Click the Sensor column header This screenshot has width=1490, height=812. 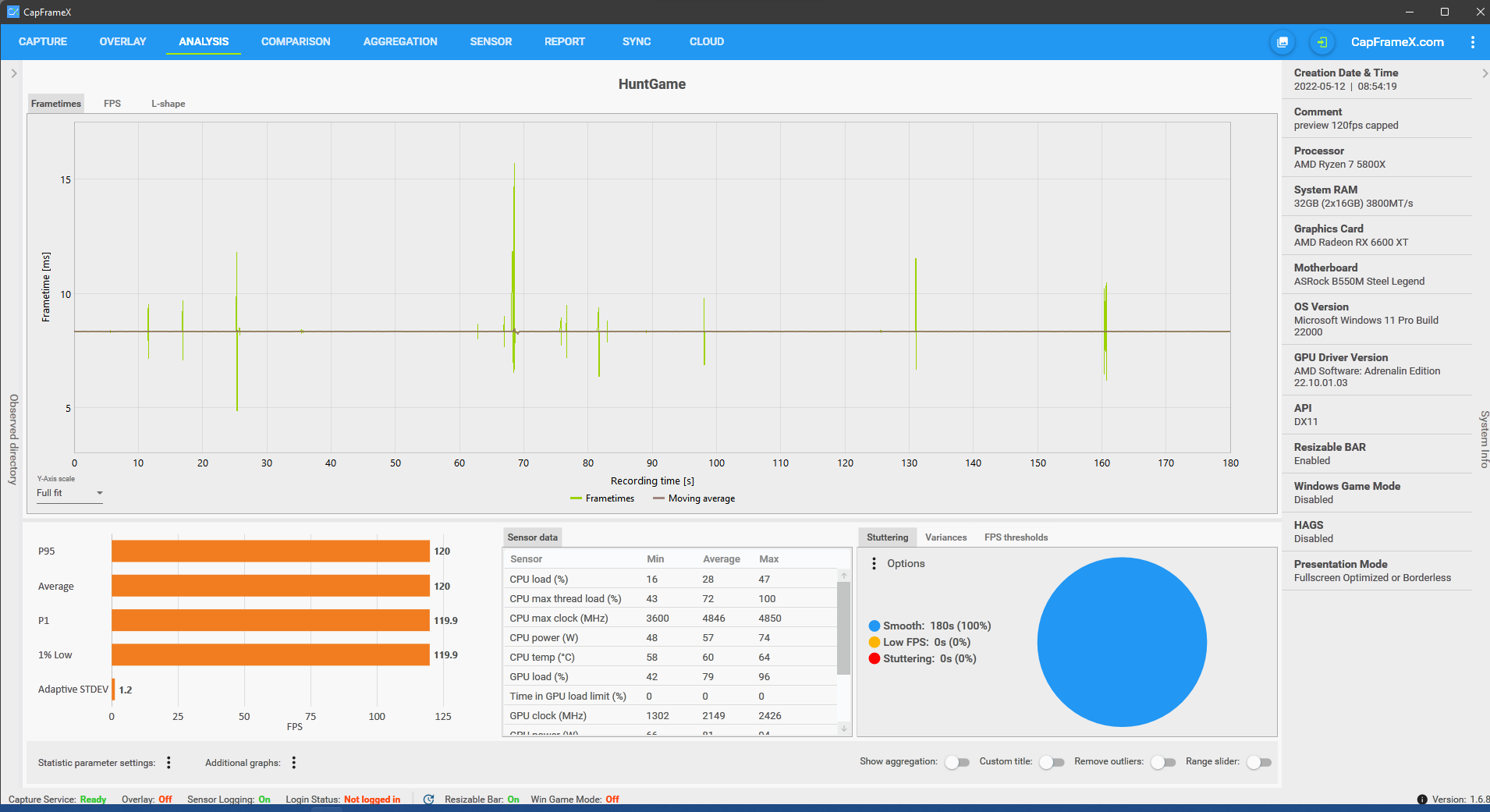[527, 559]
